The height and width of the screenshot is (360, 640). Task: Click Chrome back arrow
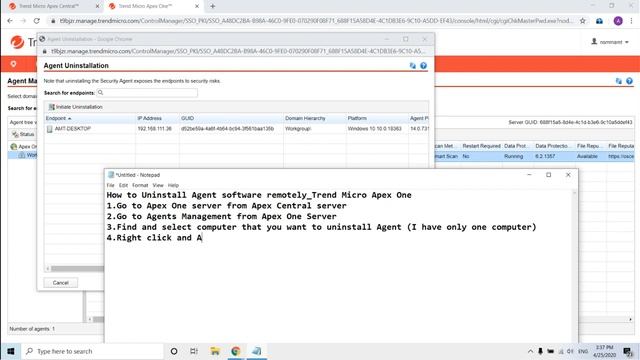click(10, 21)
